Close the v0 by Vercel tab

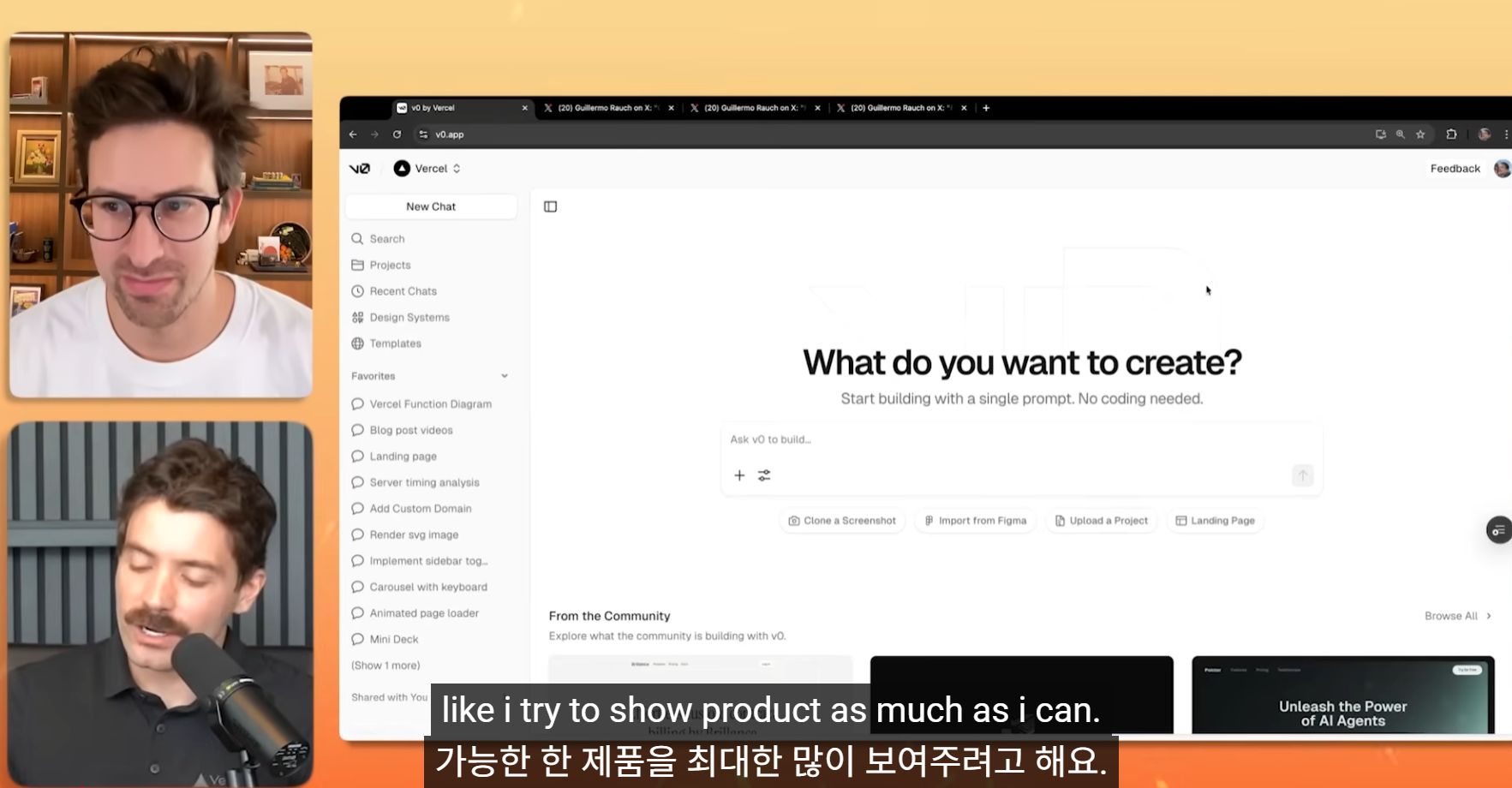tap(525, 108)
